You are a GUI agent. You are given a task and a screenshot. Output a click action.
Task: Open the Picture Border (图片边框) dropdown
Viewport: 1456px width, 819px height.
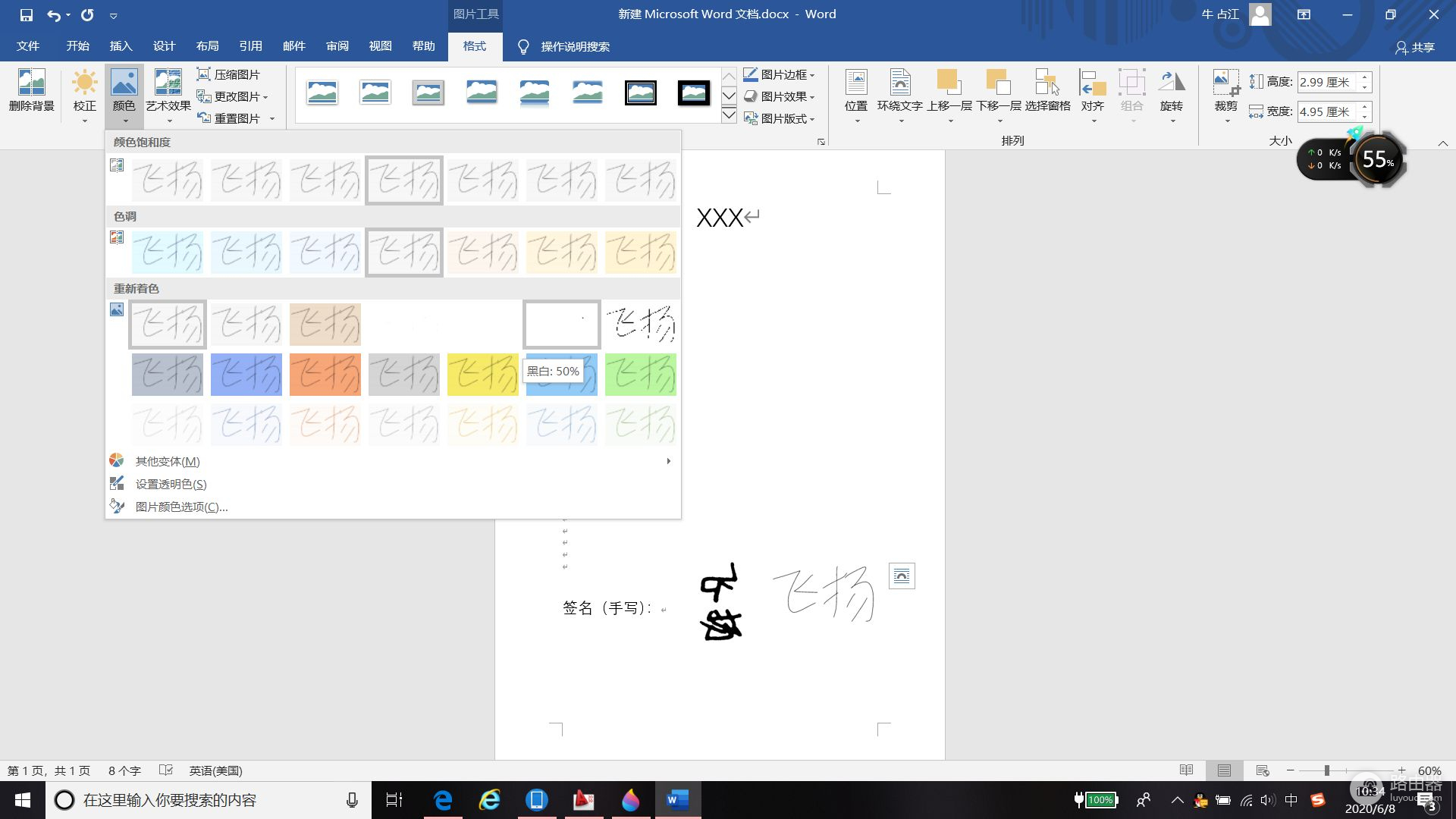pyautogui.click(x=780, y=74)
